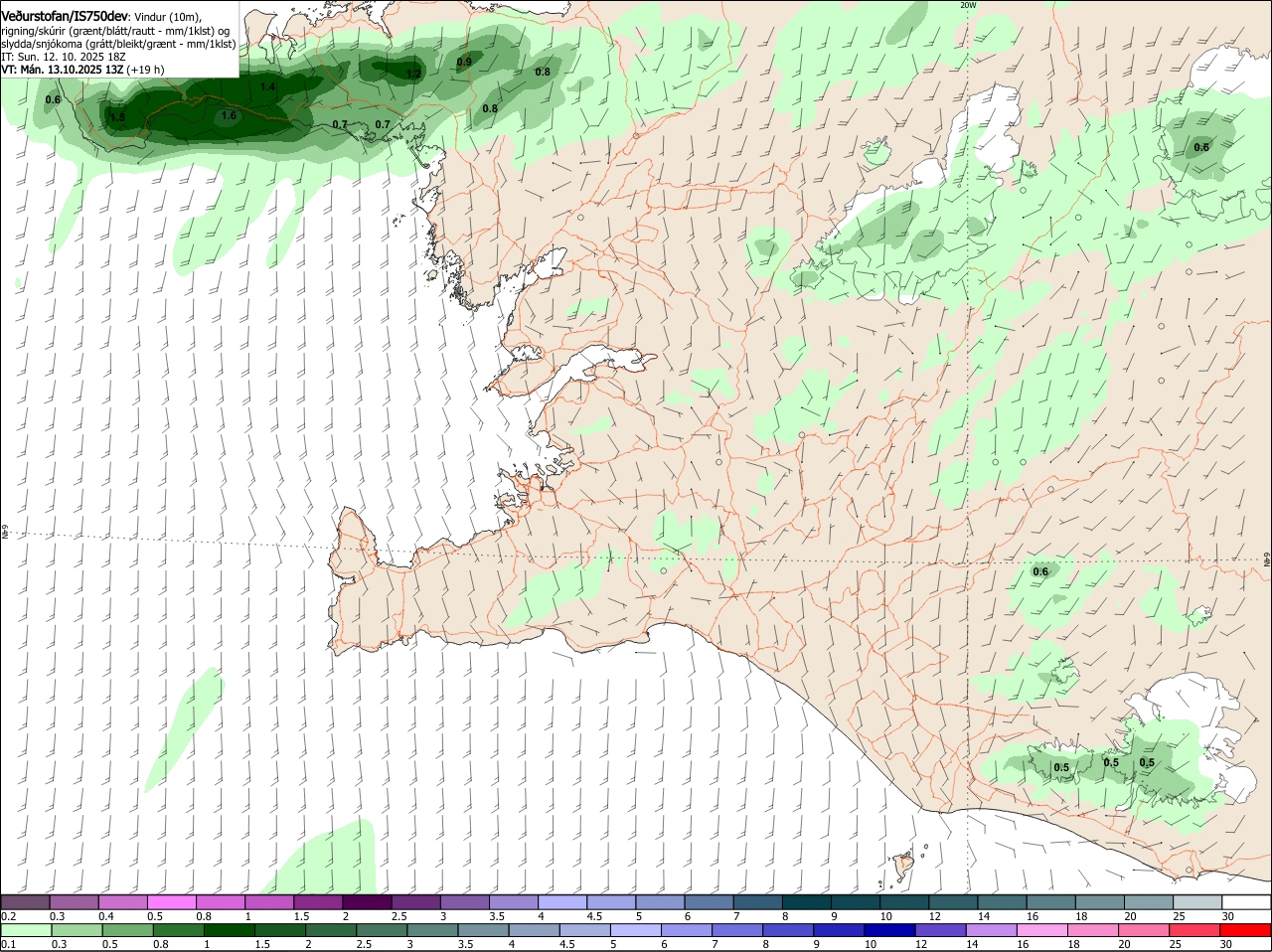Click the 'VT: Mán. 13.10.2025 13Z' valid time

click(x=62, y=70)
